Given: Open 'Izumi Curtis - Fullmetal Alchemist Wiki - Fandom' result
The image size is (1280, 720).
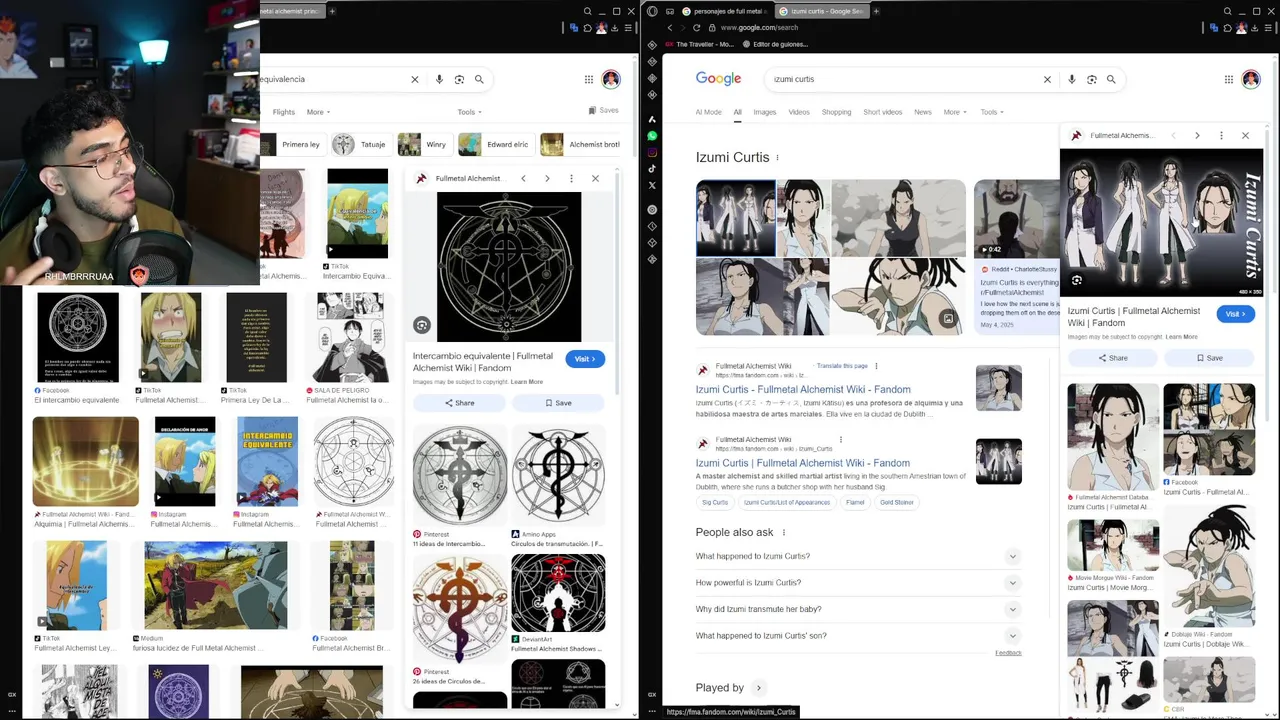Looking at the screenshot, I should click(x=803, y=389).
